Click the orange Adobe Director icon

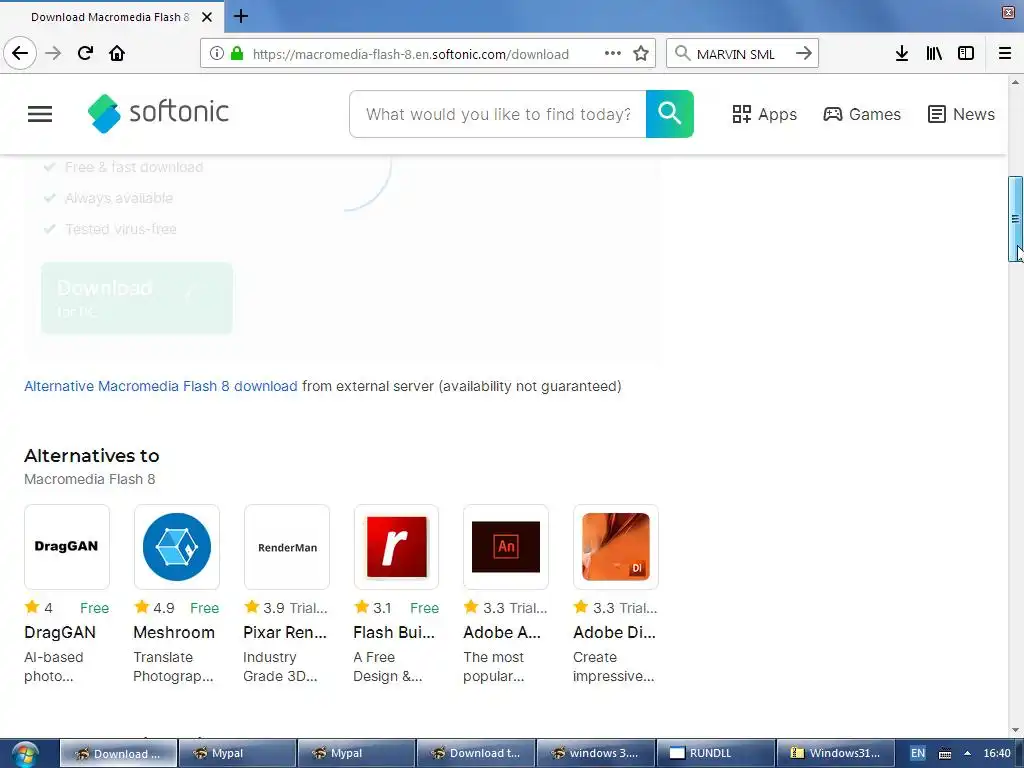[616, 547]
